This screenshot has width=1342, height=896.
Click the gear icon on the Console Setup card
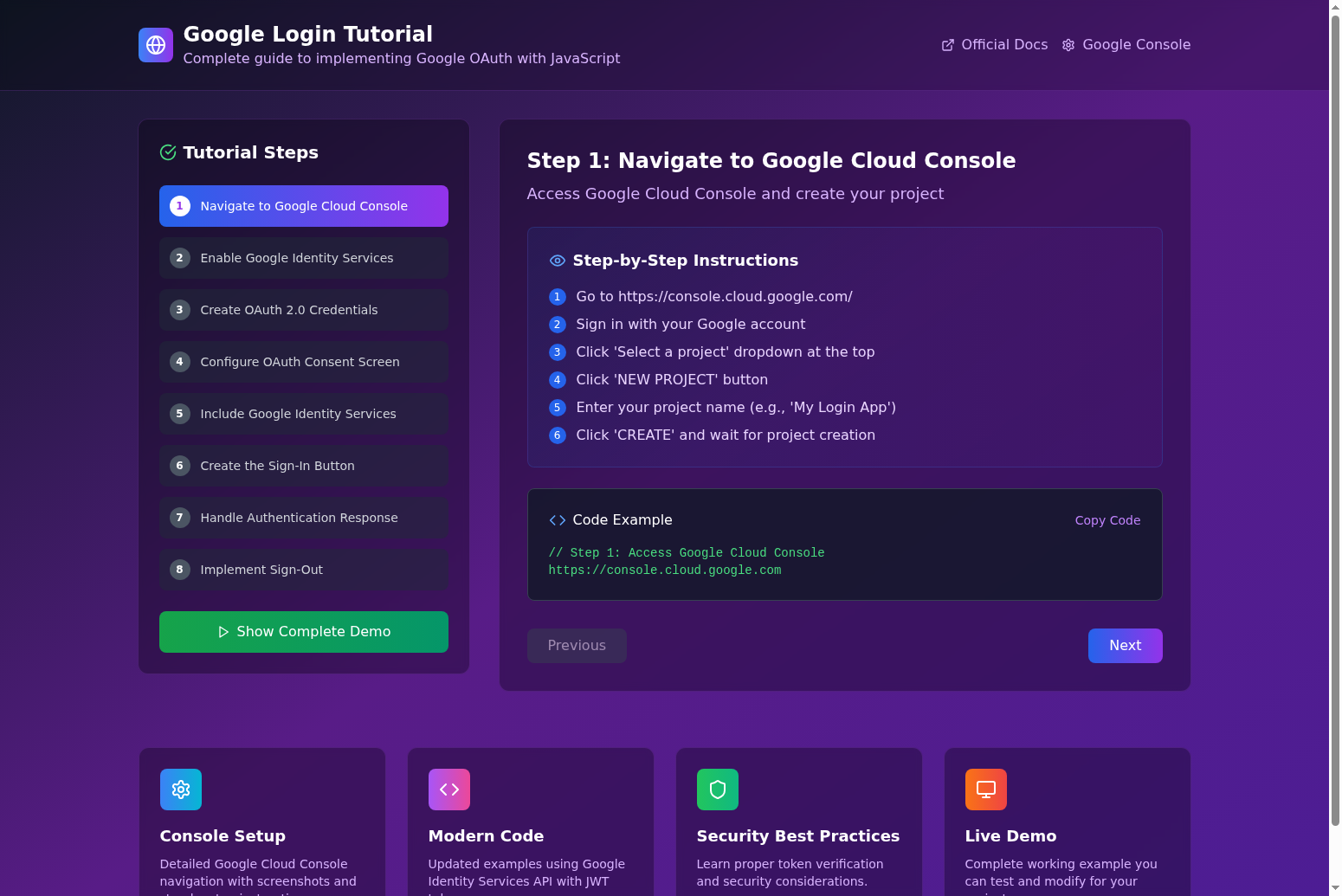pos(180,789)
